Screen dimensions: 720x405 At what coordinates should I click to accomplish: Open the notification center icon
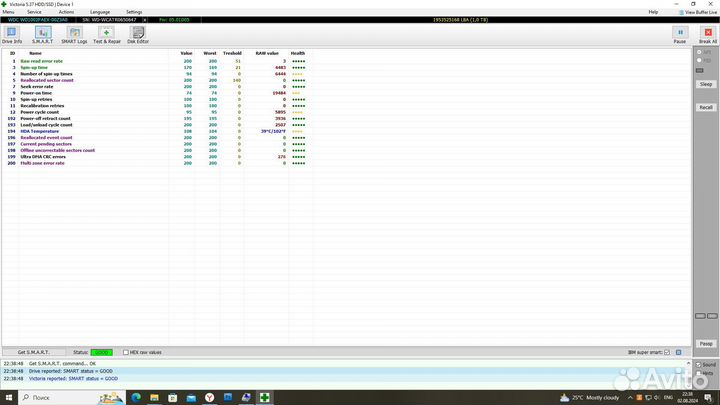(x=708, y=397)
